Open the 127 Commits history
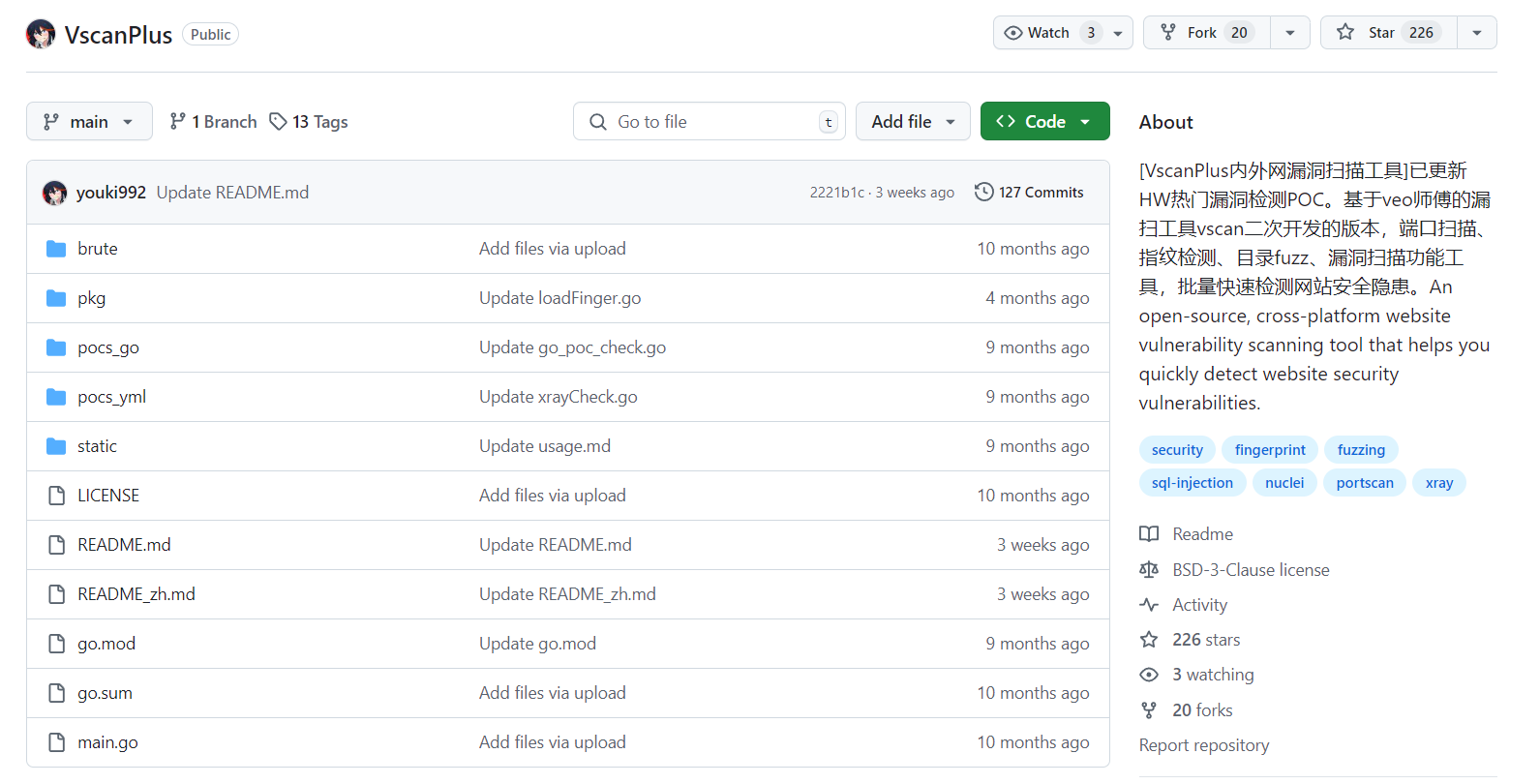 click(1030, 192)
